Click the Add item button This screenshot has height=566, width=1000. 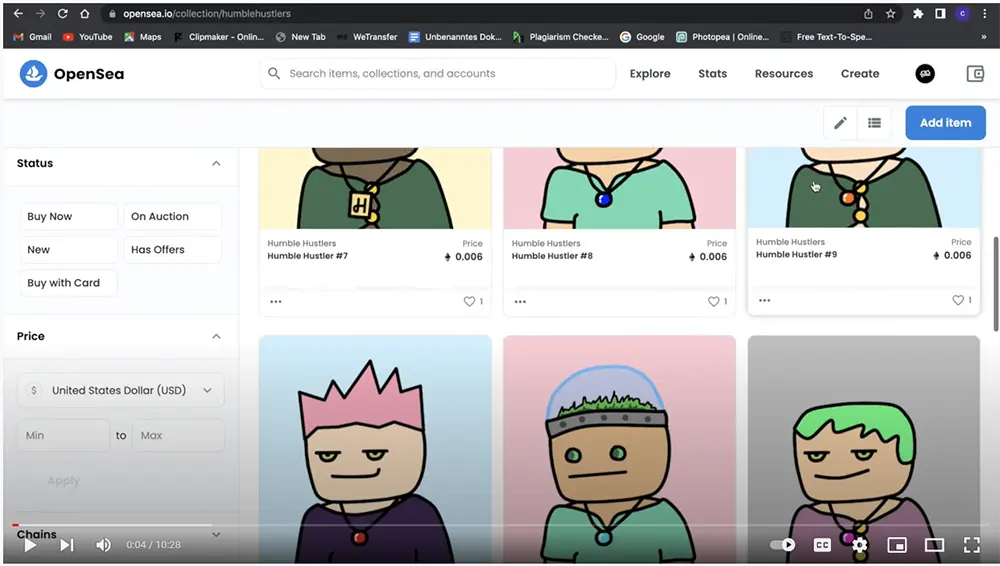(x=945, y=123)
